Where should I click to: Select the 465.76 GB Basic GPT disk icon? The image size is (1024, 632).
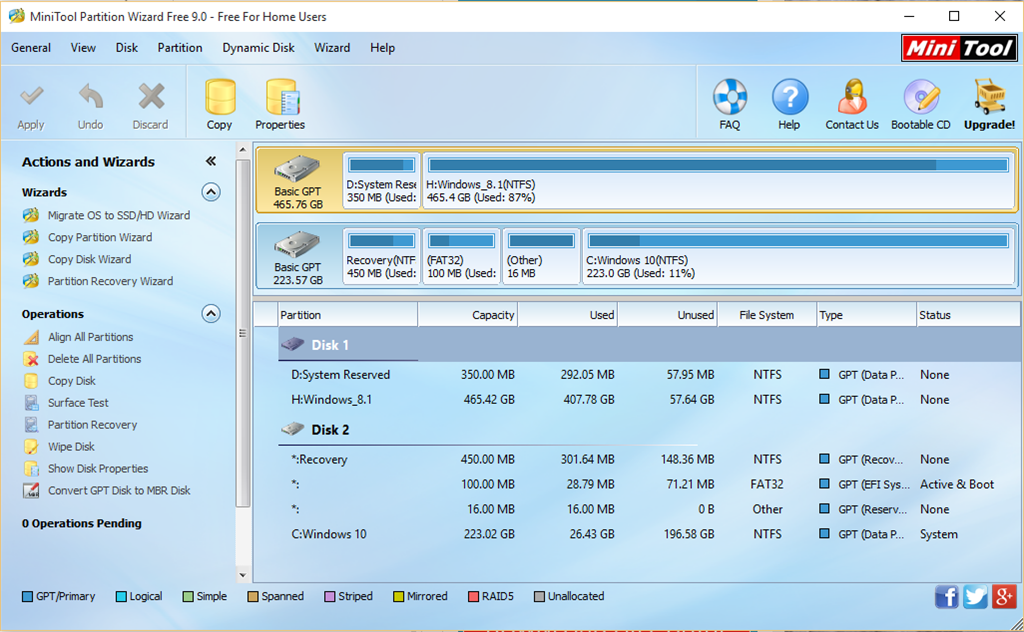click(x=297, y=168)
